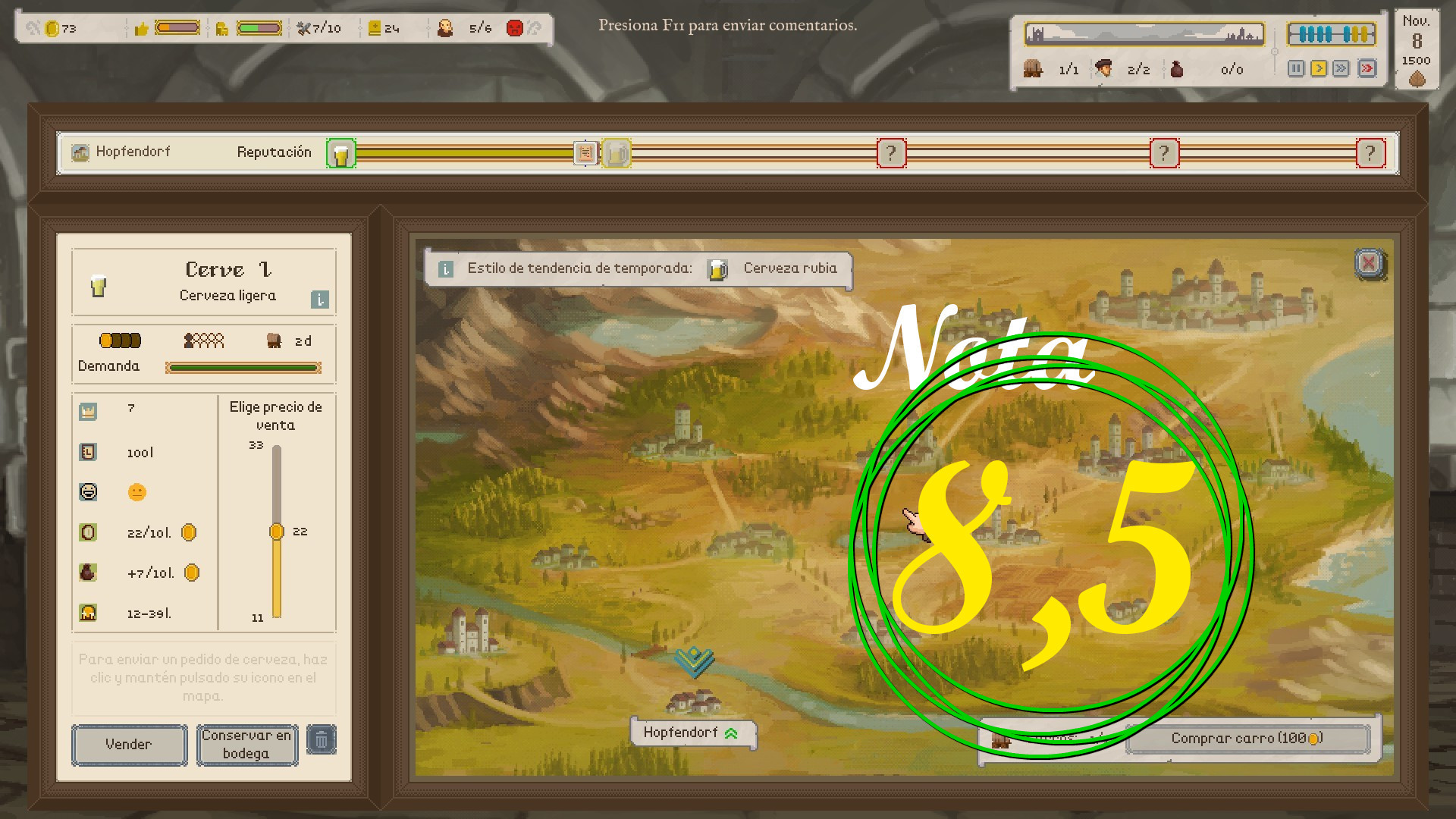Click first locked reputation question mark
The width and height of the screenshot is (1456, 819).
point(891,153)
